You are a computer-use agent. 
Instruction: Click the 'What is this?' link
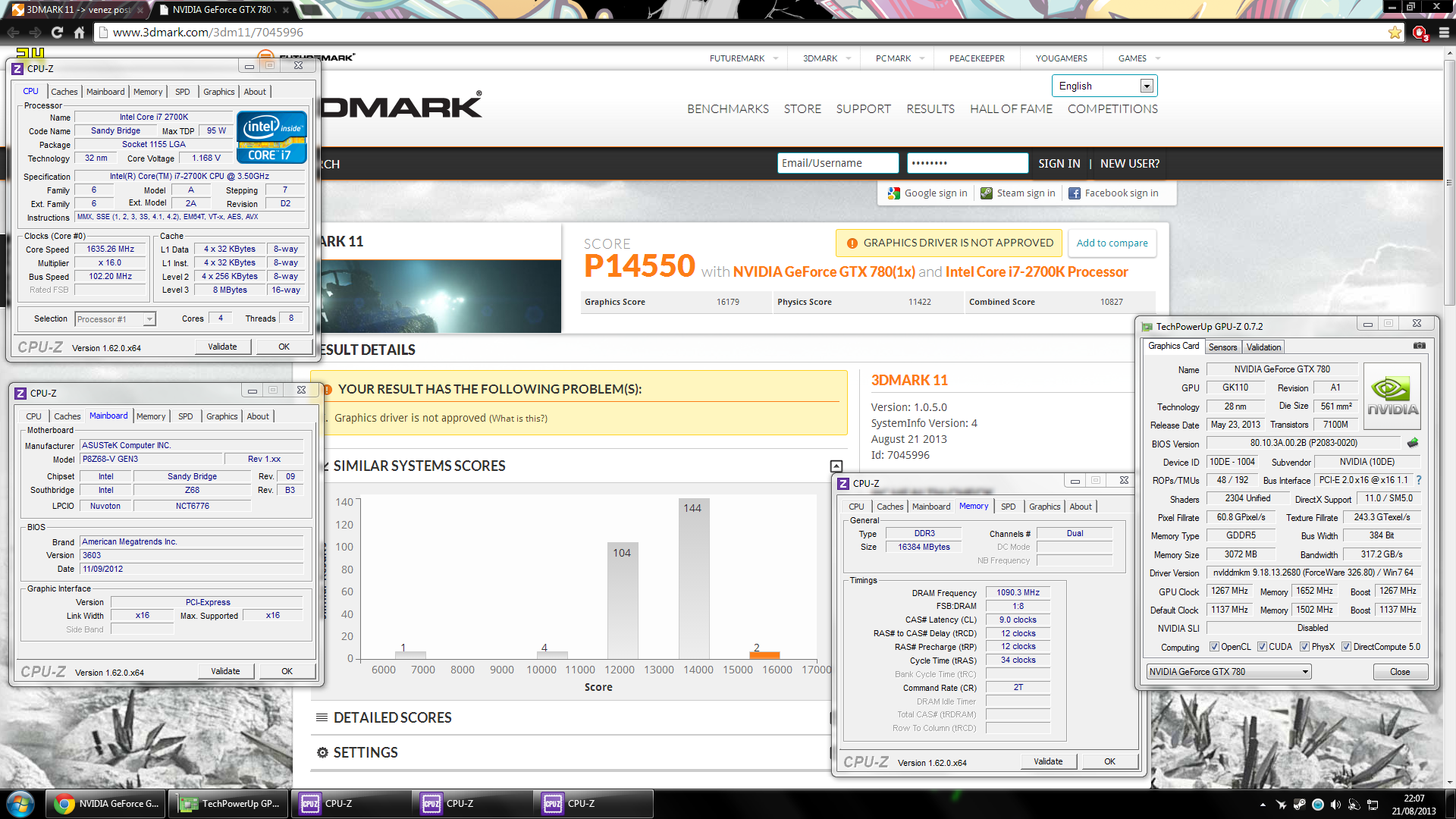pos(518,419)
